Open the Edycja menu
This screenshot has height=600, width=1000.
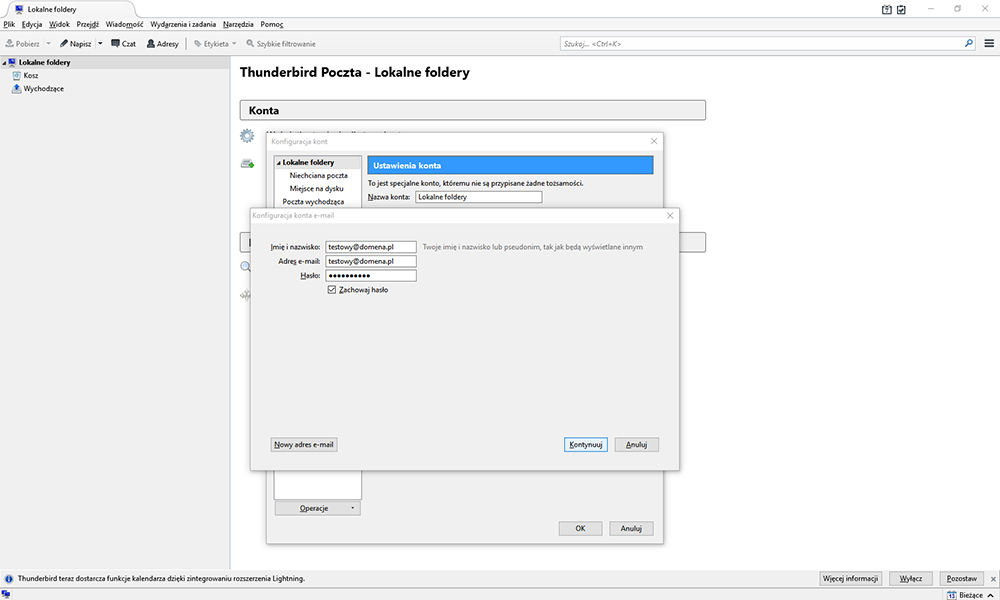[x=32, y=24]
